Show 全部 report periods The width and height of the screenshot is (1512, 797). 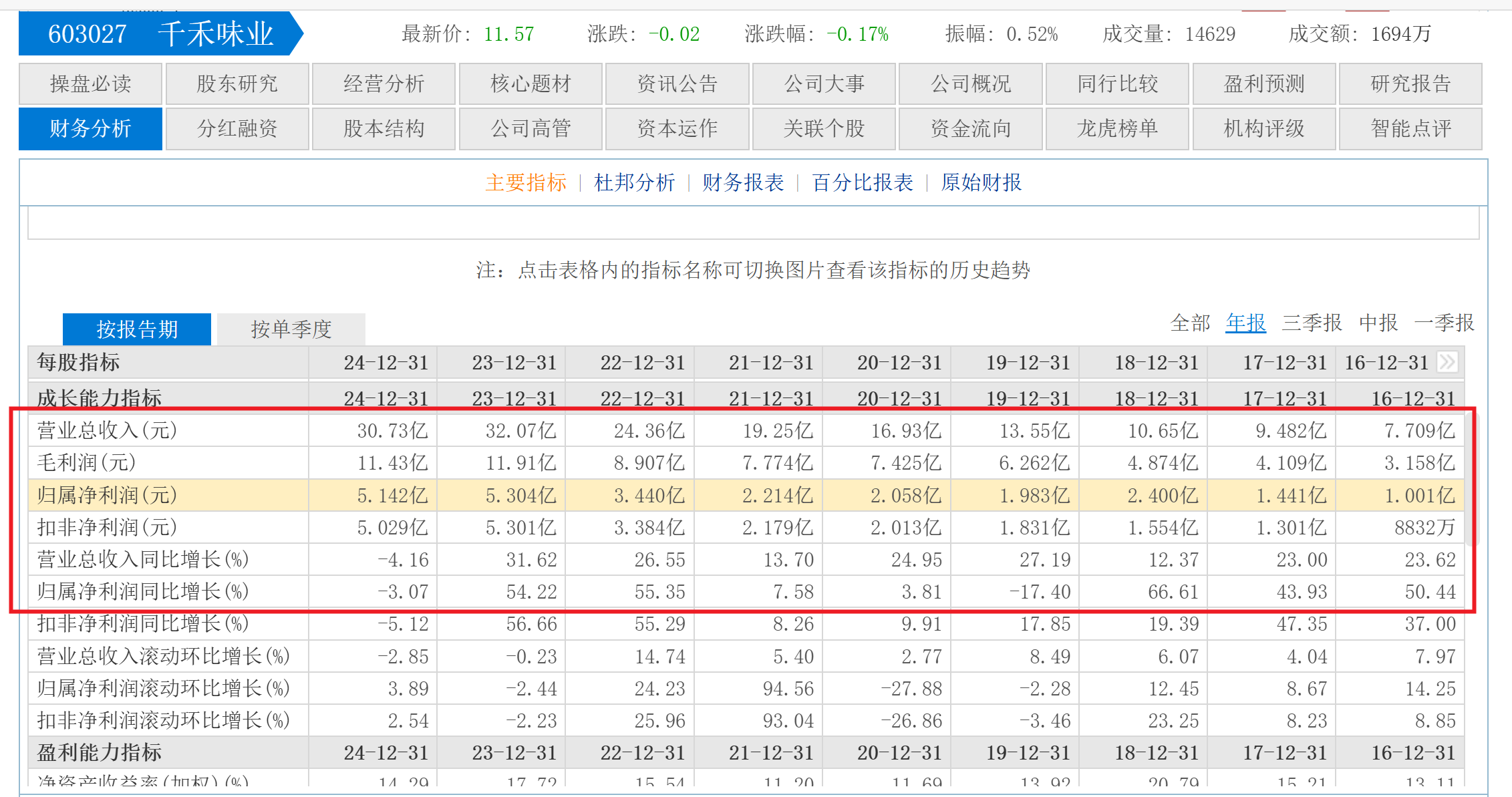coord(1190,323)
